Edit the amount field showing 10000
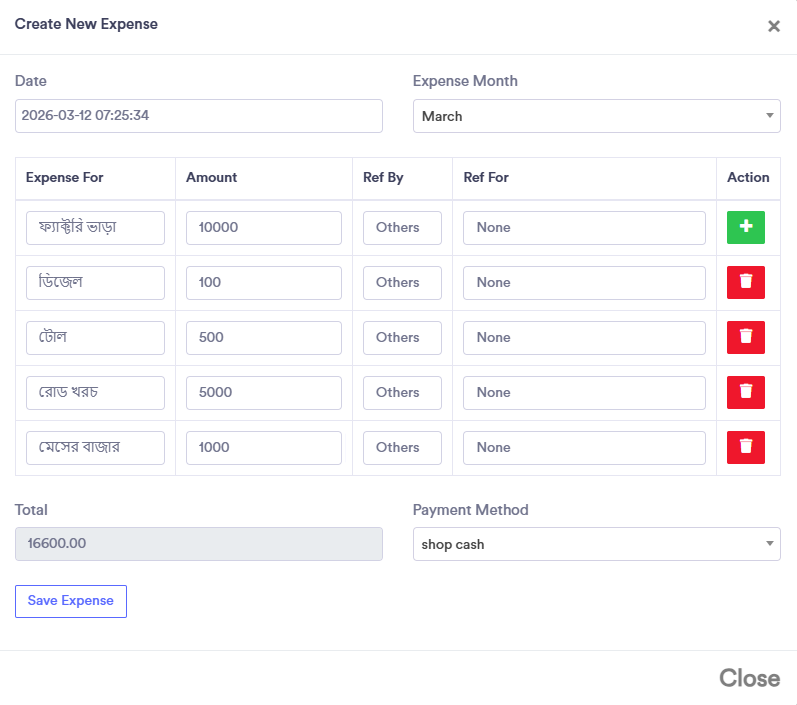This screenshot has height=705, width=797. tap(264, 227)
